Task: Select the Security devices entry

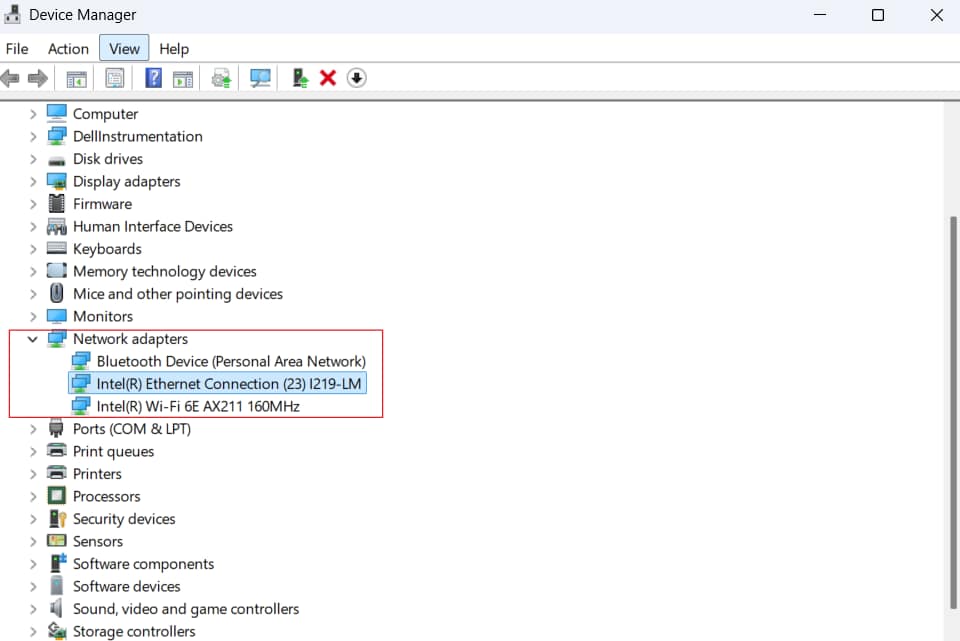Action: 124,519
